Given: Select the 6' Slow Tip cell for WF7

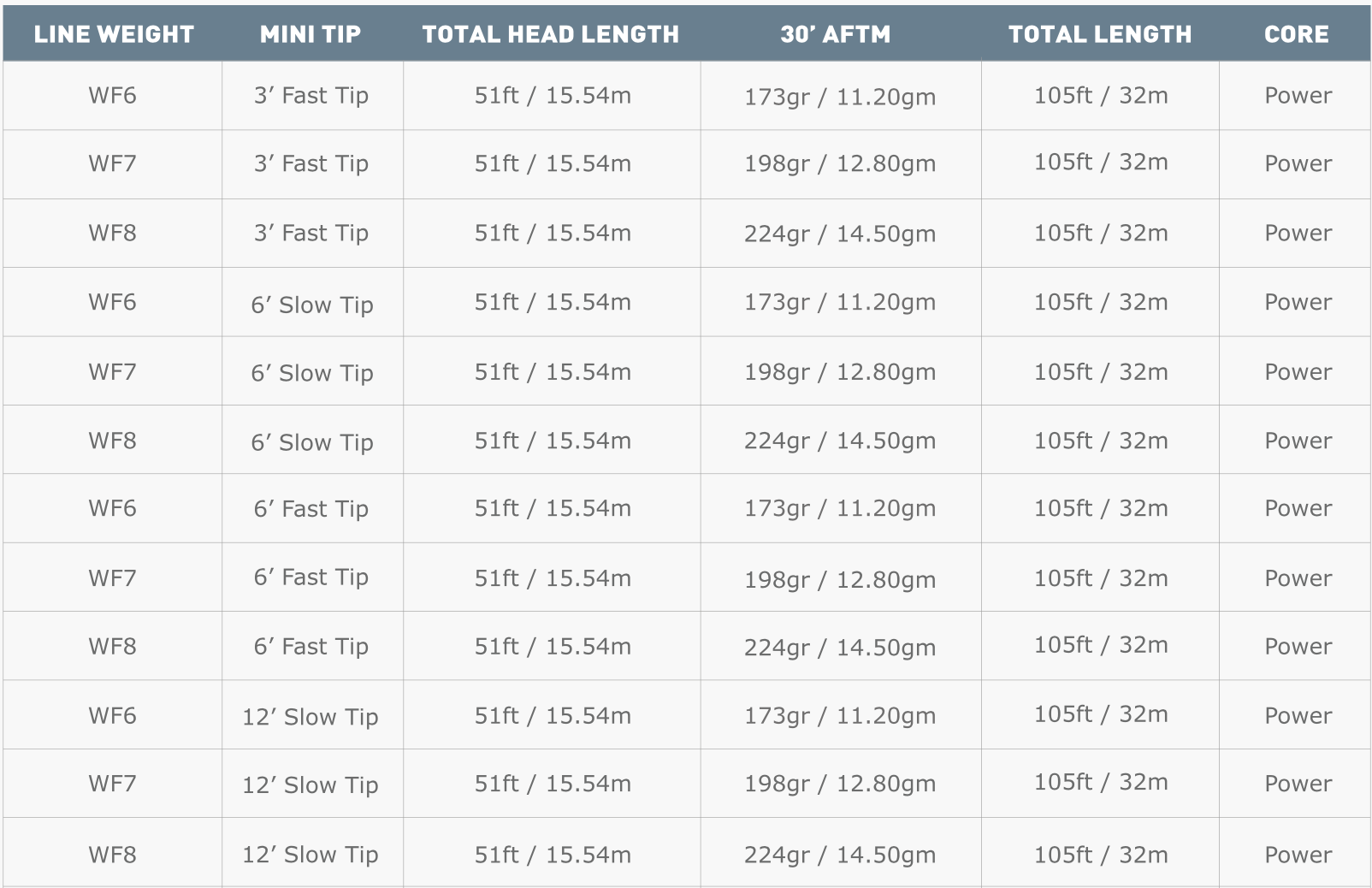Looking at the screenshot, I should (x=311, y=373).
